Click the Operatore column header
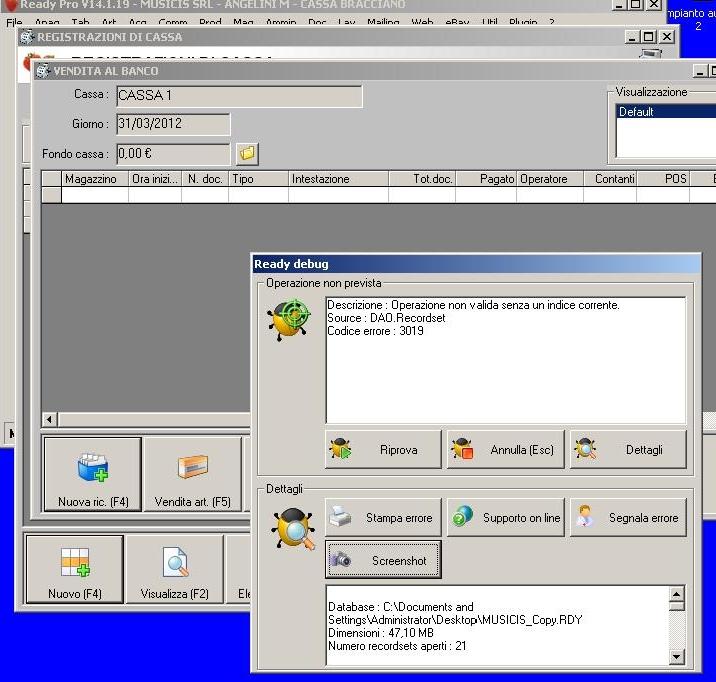The height and width of the screenshot is (682, 716). point(550,178)
